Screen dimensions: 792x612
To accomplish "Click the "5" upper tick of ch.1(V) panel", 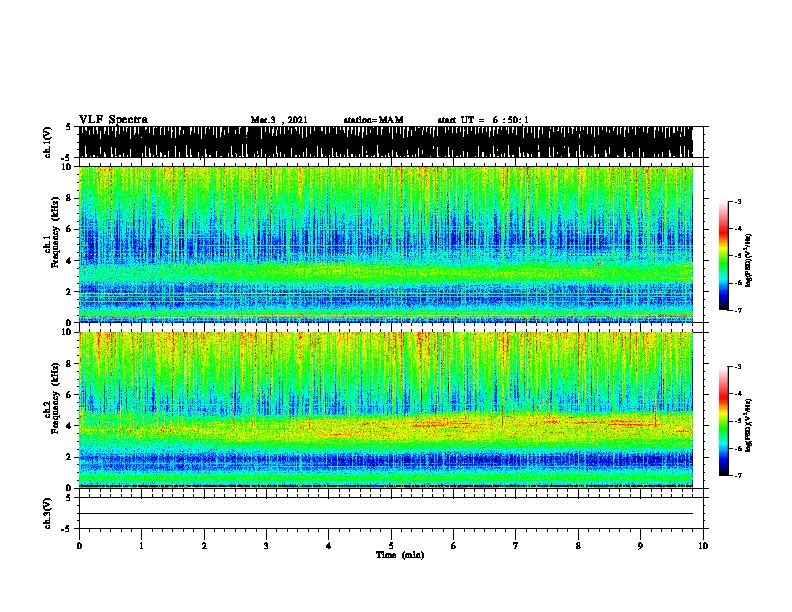I will [x=68, y=127].
